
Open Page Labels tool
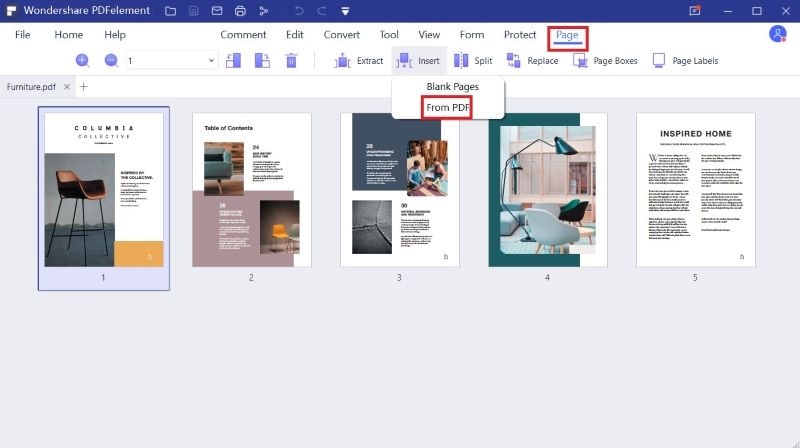click(685, 61)
